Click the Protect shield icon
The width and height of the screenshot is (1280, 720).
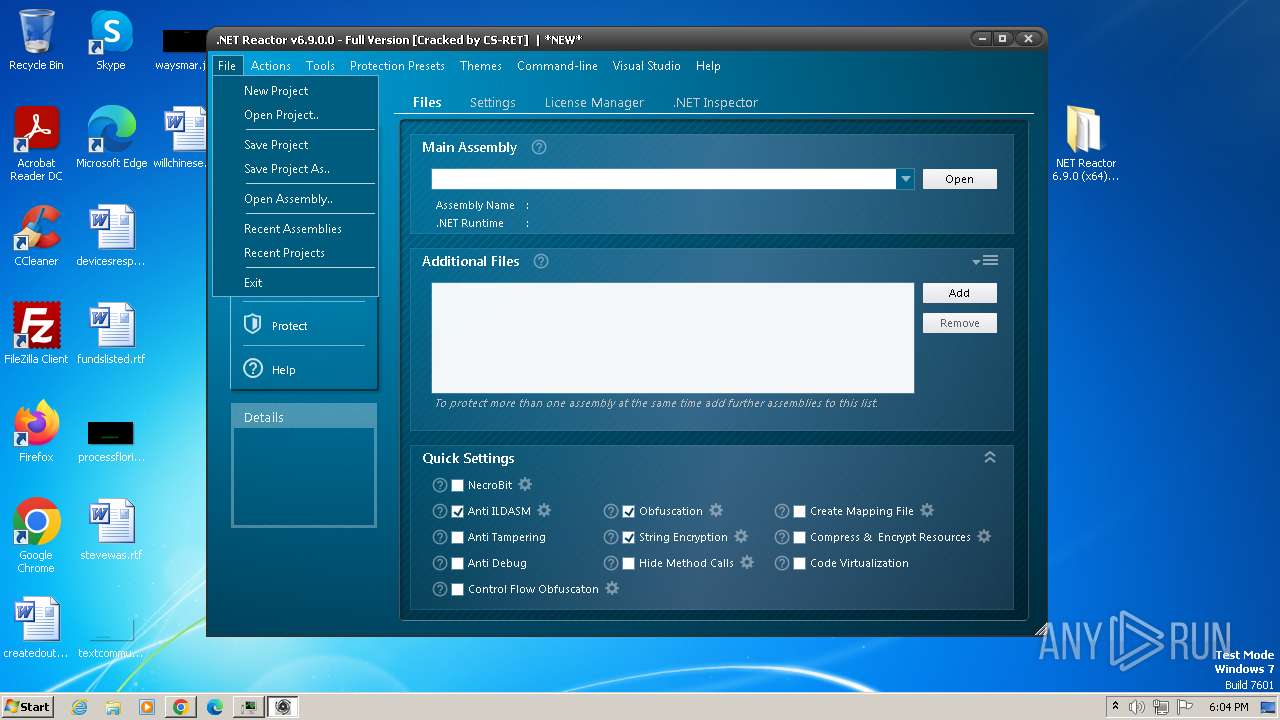click(x=253, y=325)
